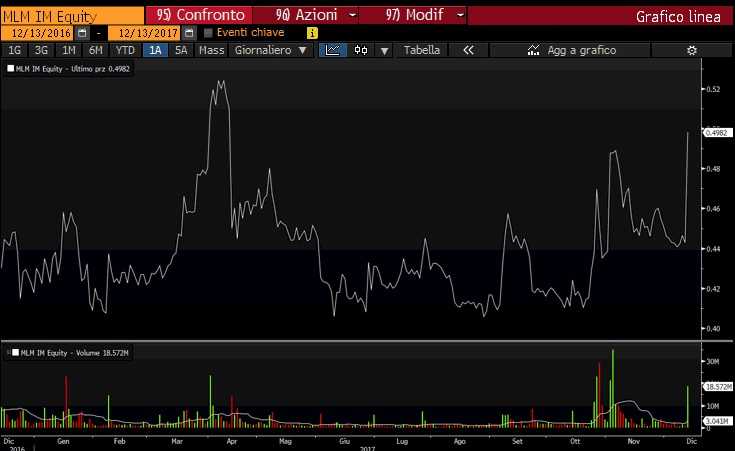Edit the end date 12/13/2017 field

pos(144,33)
